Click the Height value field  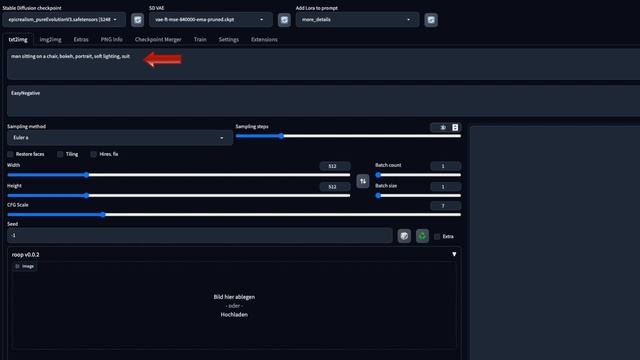[x=335, y=187]
